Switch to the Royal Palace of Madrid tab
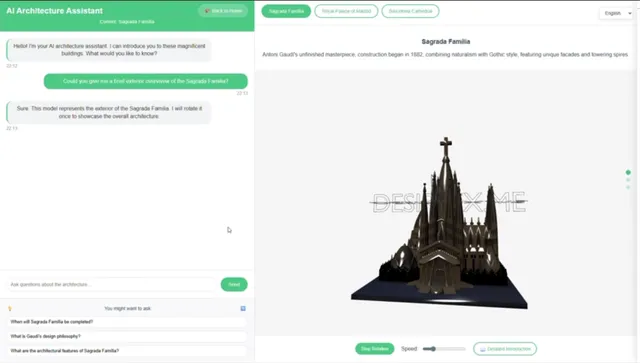Screen dimensions: 640x363 [346, 11]
